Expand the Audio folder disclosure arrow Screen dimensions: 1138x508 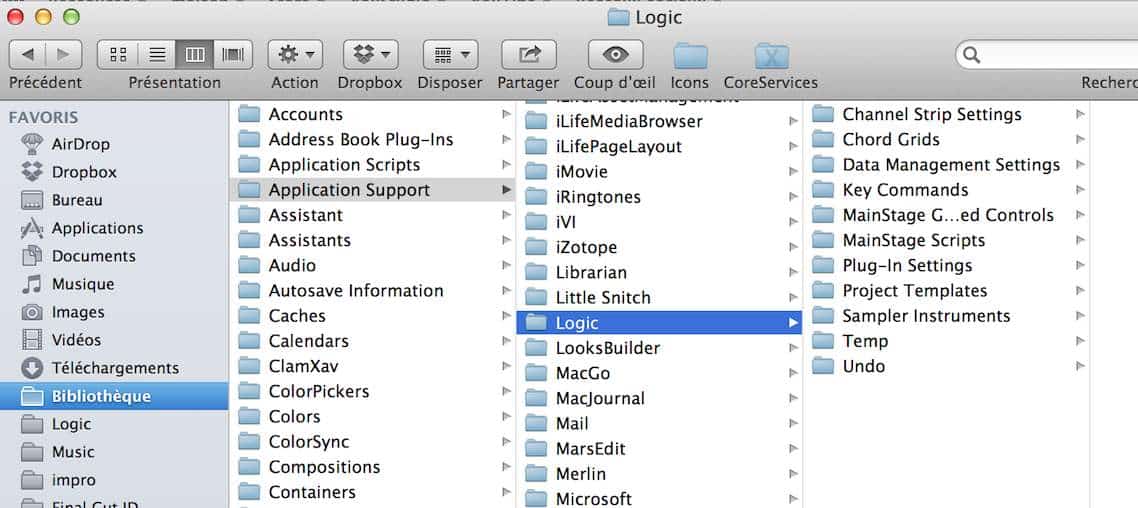tap(506, 266)
